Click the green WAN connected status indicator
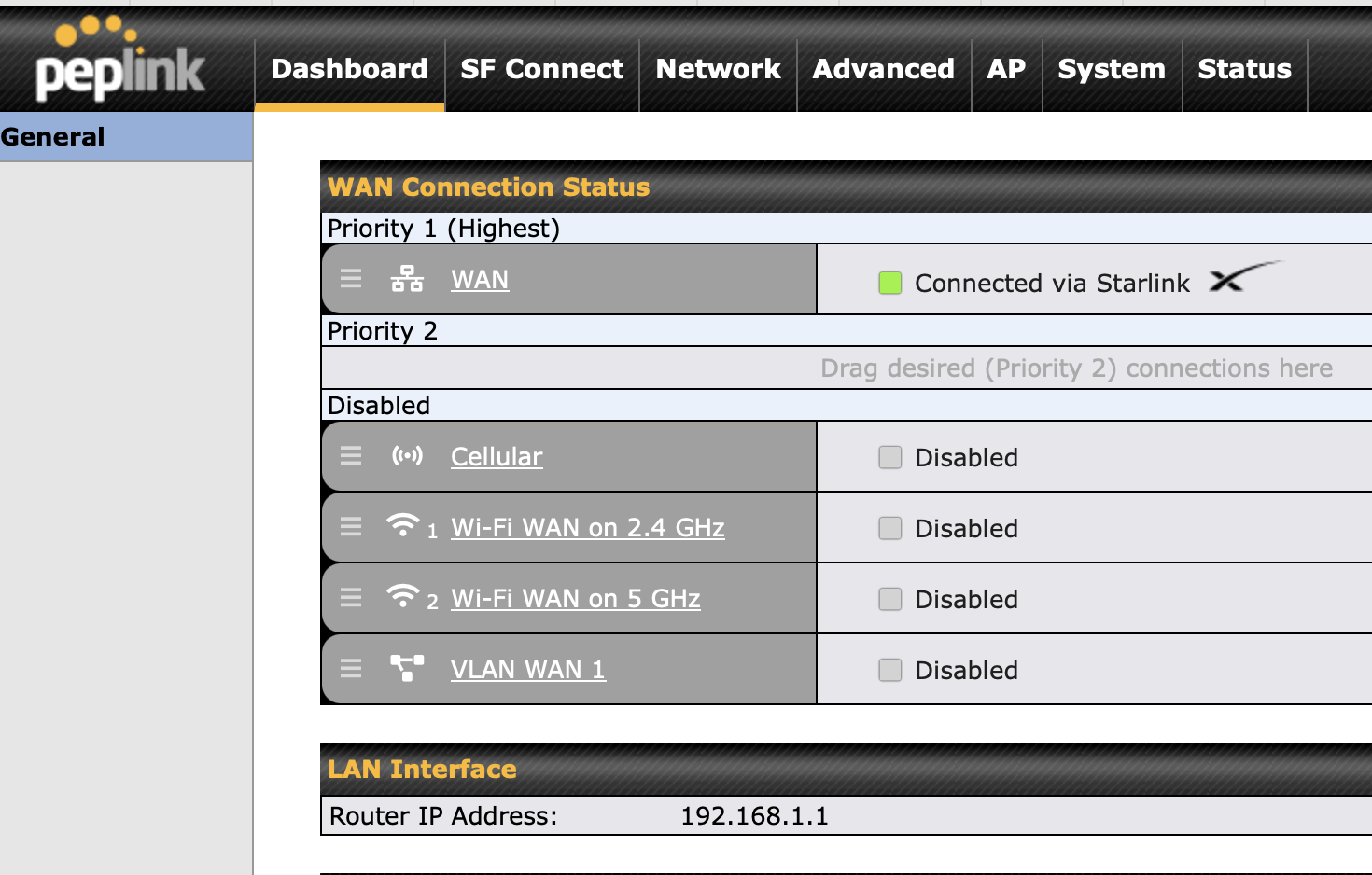Image resolution: width=1372 pixels, height=875 pixels. pos(890,283)
